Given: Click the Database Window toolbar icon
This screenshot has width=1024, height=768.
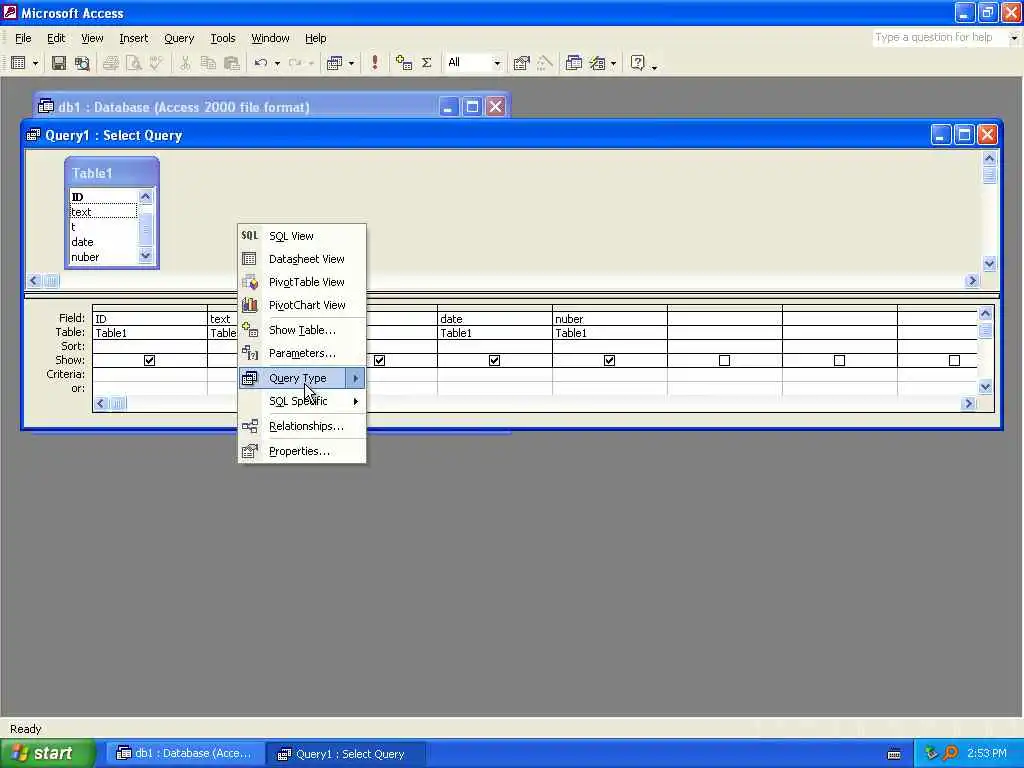Looking at the screenshot, I should click(573, 63).
